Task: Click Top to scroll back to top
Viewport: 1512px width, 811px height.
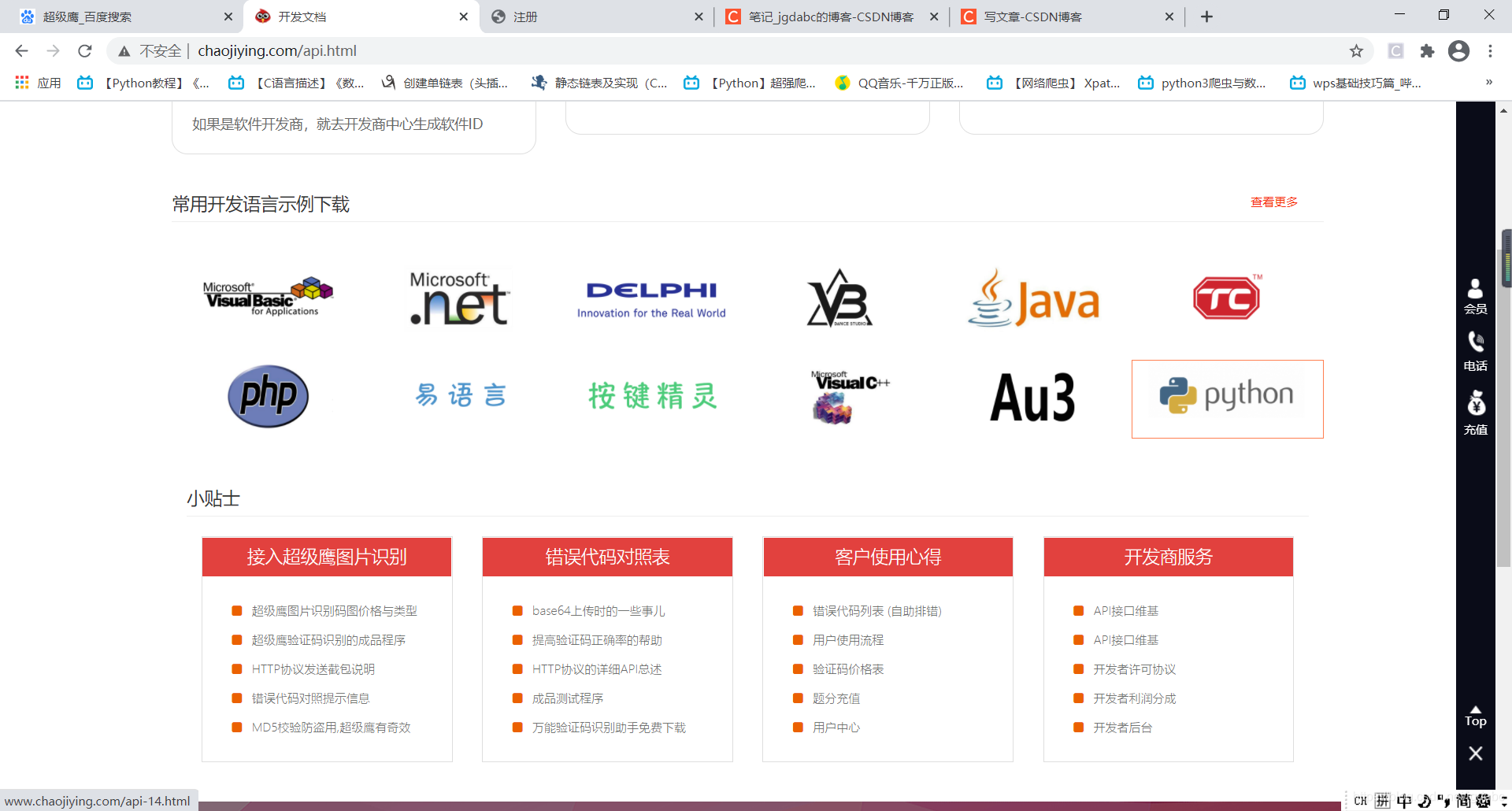Action: (x=1475, y=717)
